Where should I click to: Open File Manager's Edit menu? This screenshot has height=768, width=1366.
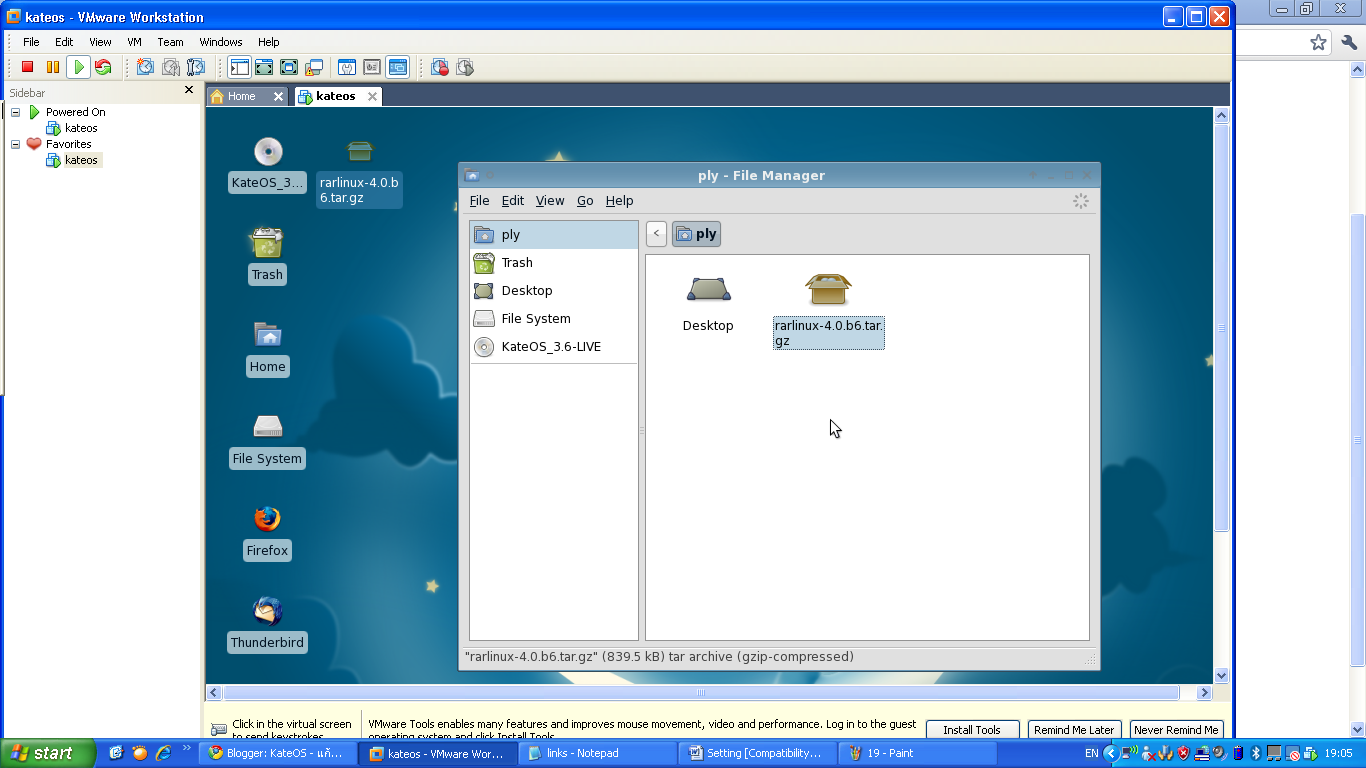point(513,201)
